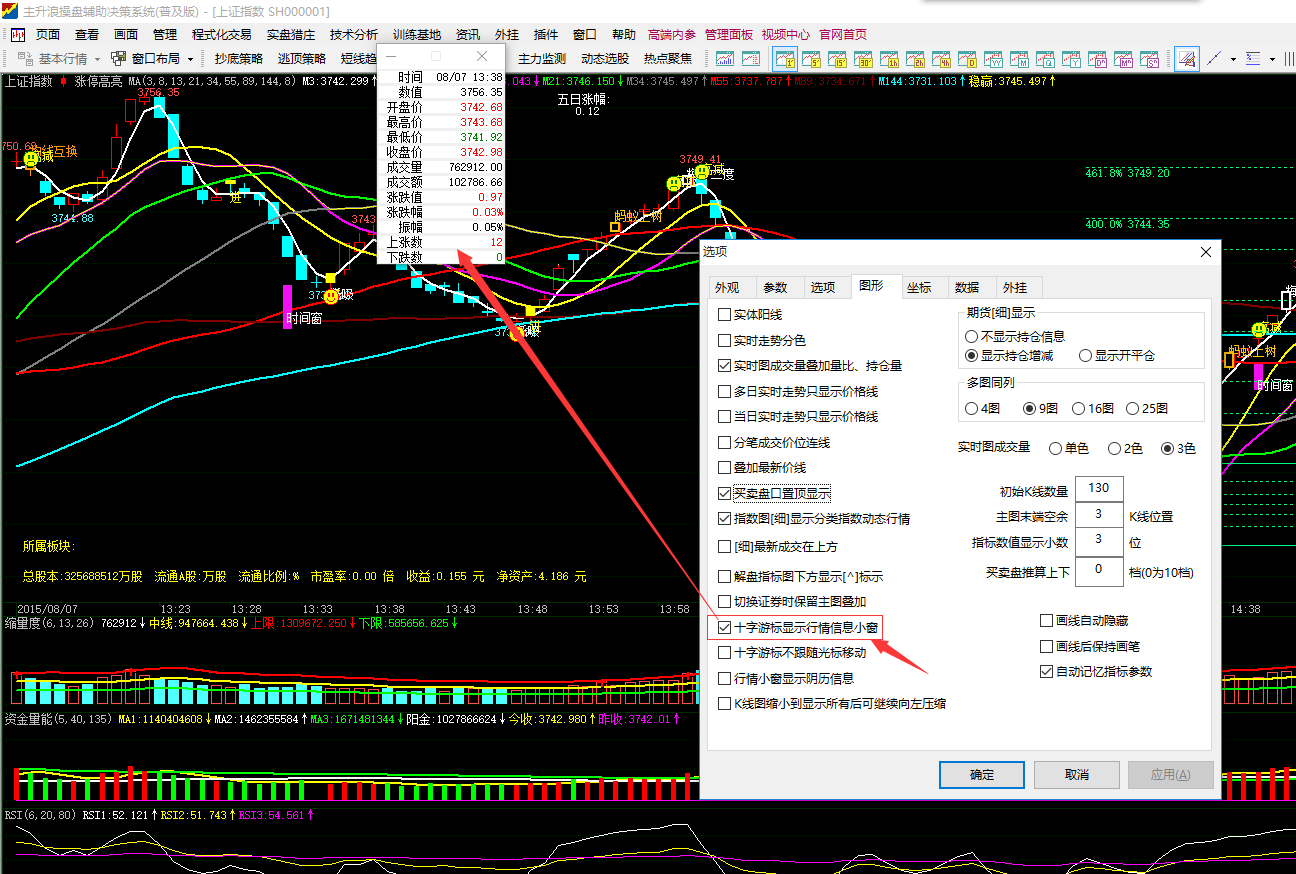Click the 应用(A) button

click(x=1170, y=774)
